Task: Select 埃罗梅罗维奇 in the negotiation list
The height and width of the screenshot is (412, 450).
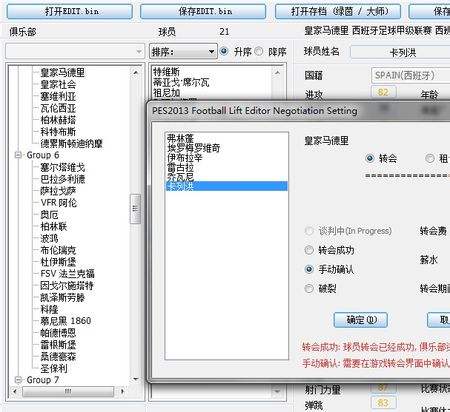Action: tap(193, 148)
